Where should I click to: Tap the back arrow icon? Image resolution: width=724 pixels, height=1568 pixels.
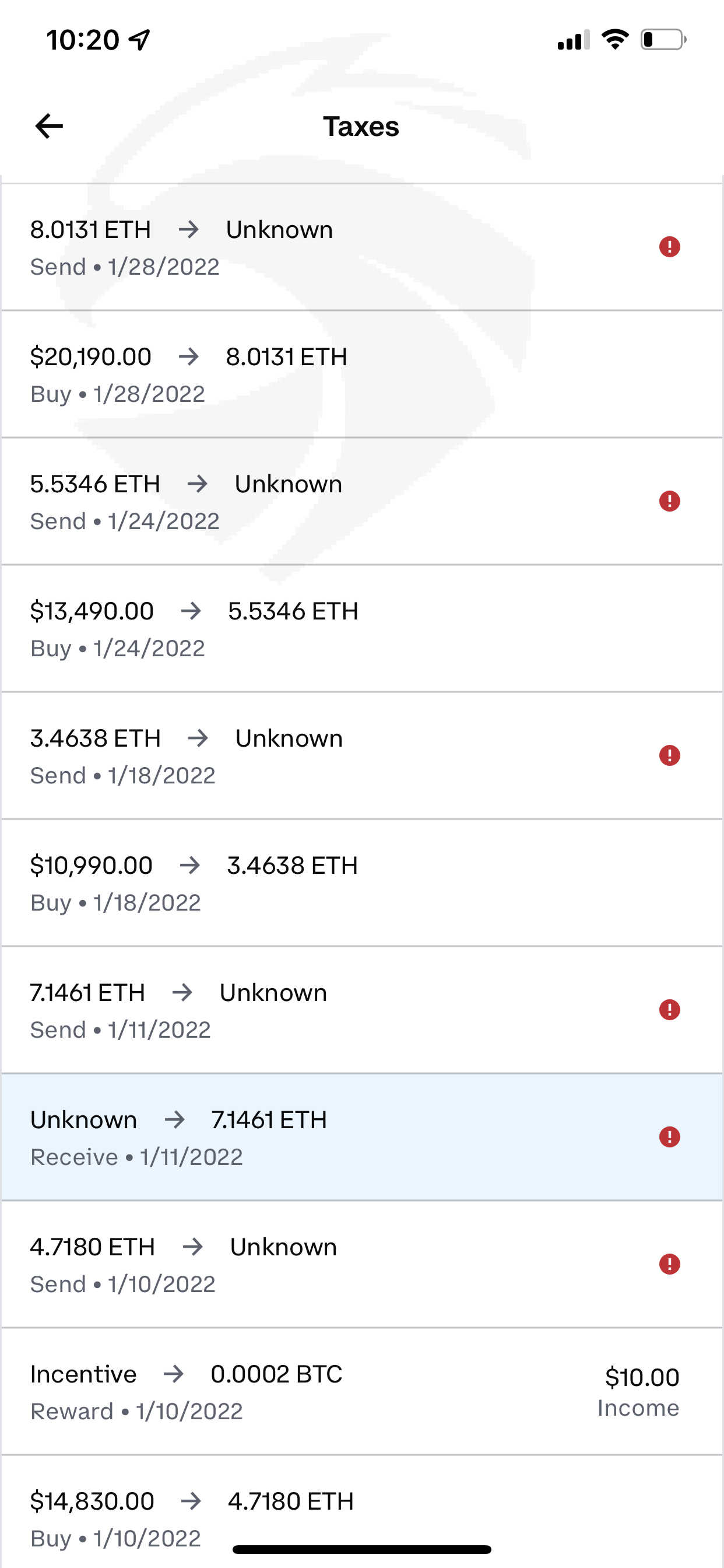point(50,126)
